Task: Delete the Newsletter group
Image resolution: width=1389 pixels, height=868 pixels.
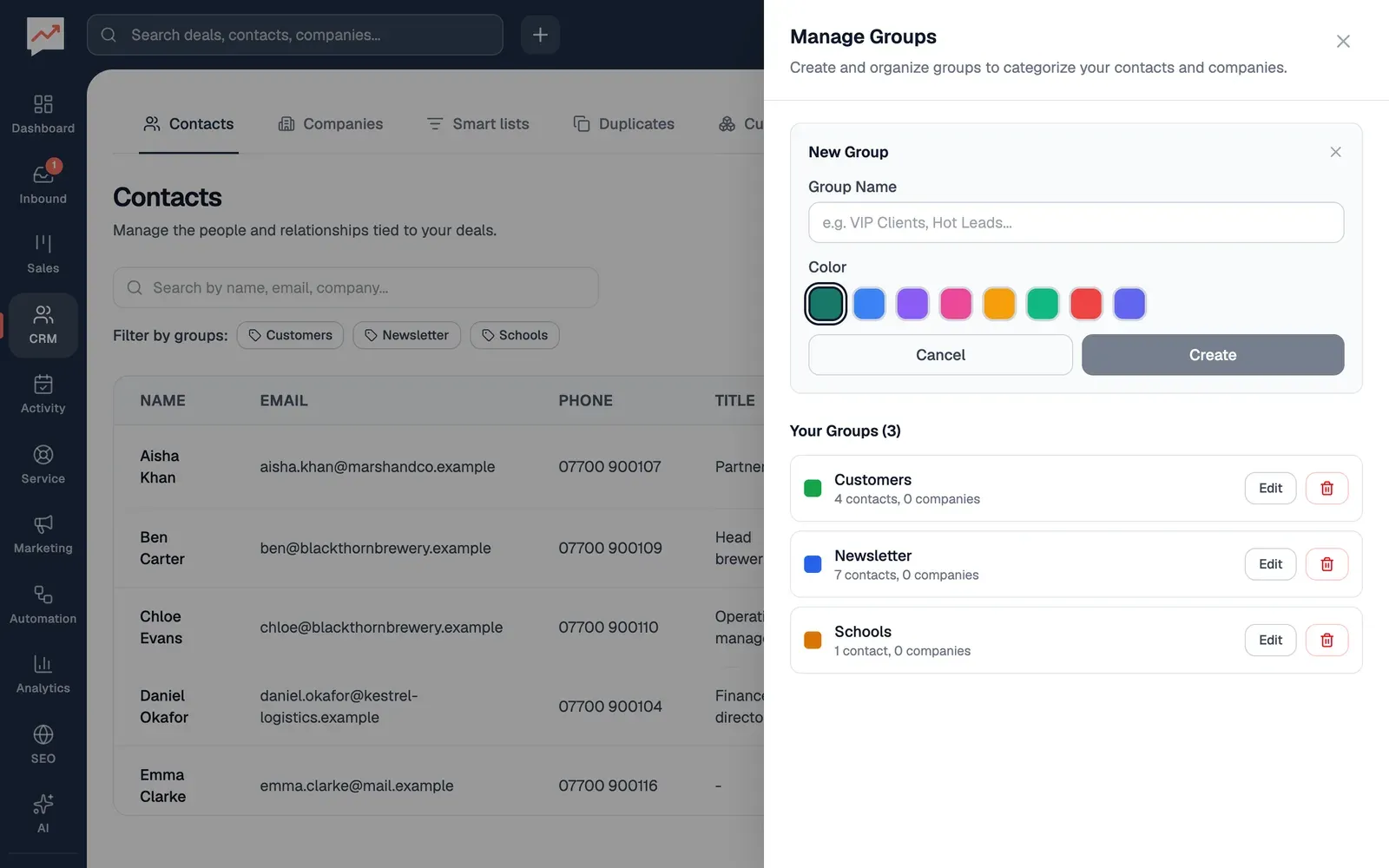Action: coord(1326,564)
